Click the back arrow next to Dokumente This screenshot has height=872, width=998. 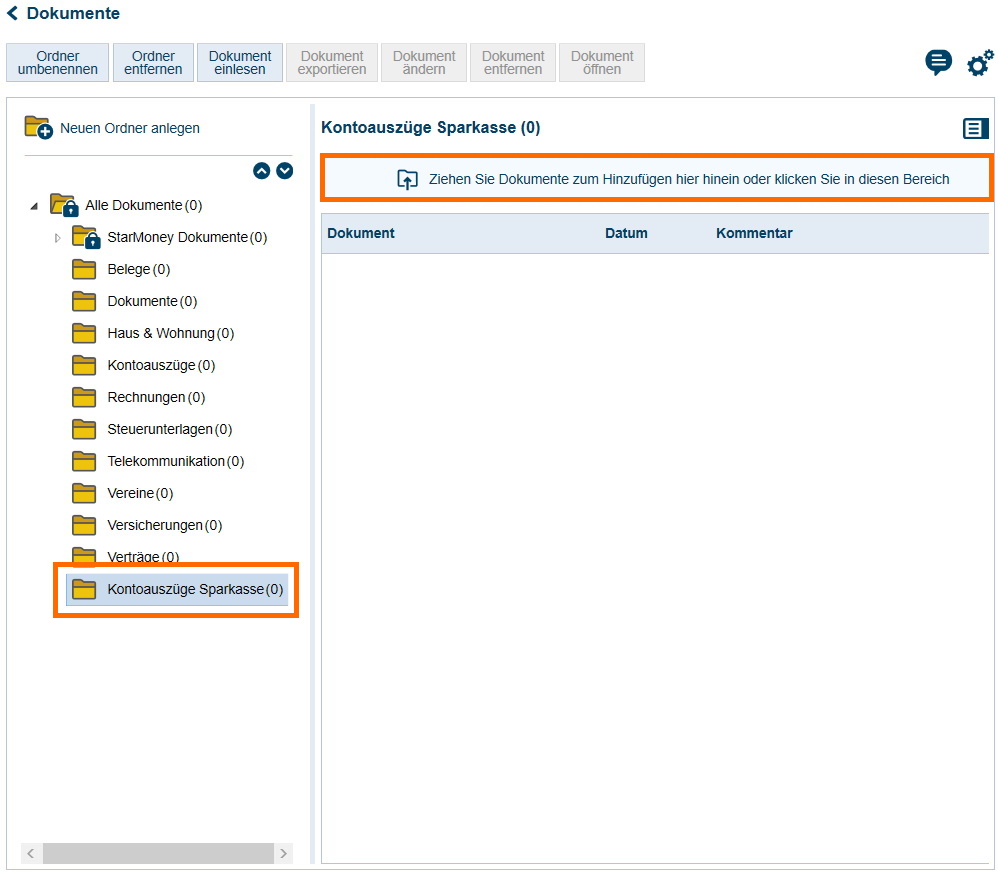pos(13,13)
